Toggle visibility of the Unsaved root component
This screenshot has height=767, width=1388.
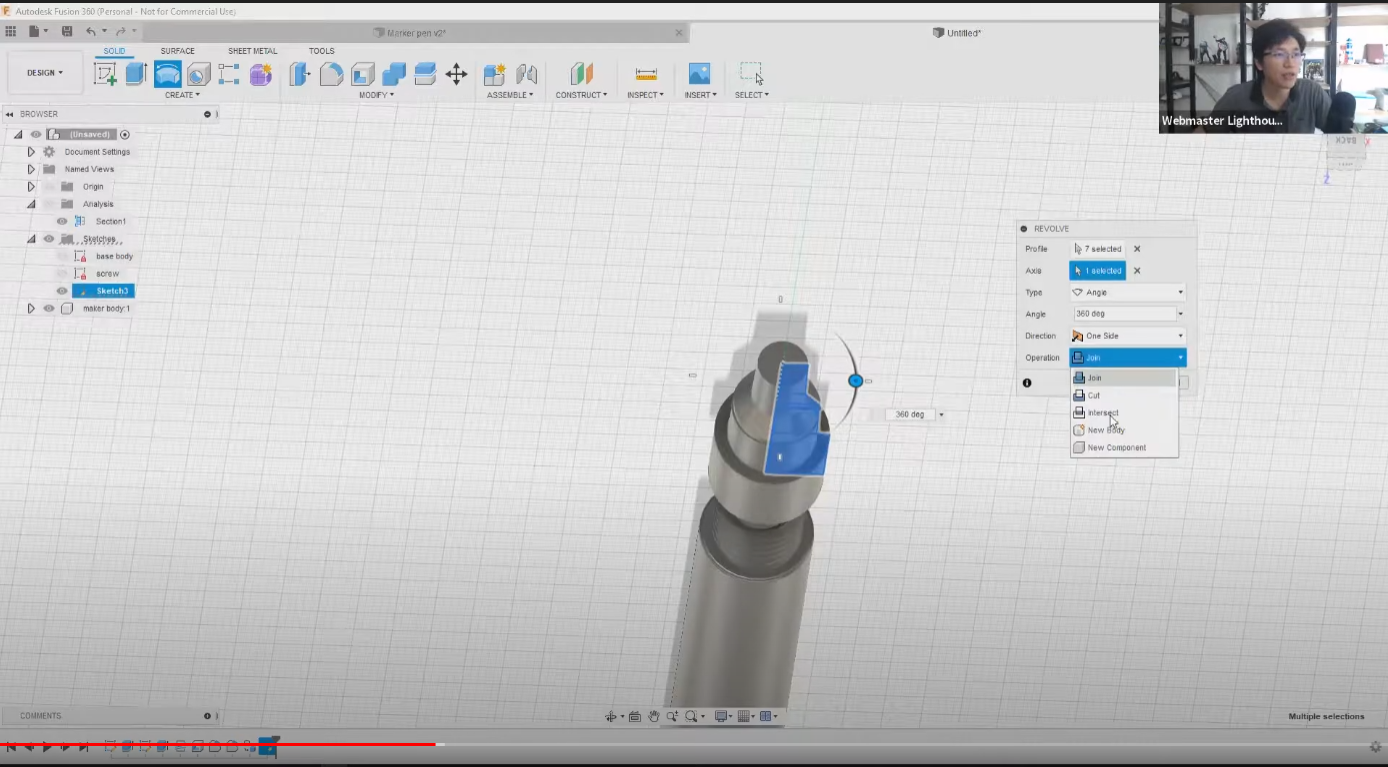click(x=35, y=135)
